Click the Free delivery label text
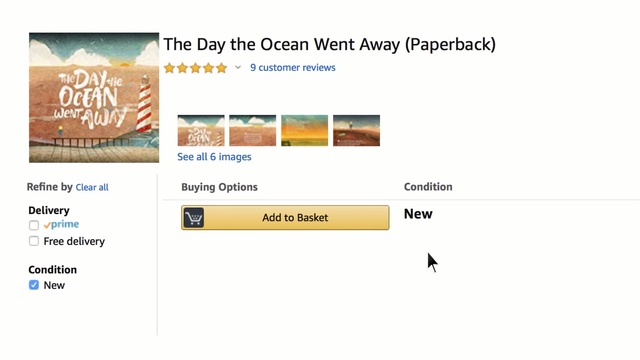Image resolution: width=640 pixels, height=360 pixels. [x=74, y=241]
